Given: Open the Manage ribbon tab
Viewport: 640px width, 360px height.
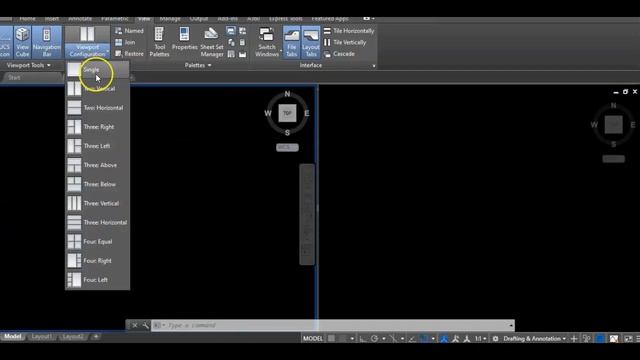Looking at the screenshot, I should (x=170, y=19).
